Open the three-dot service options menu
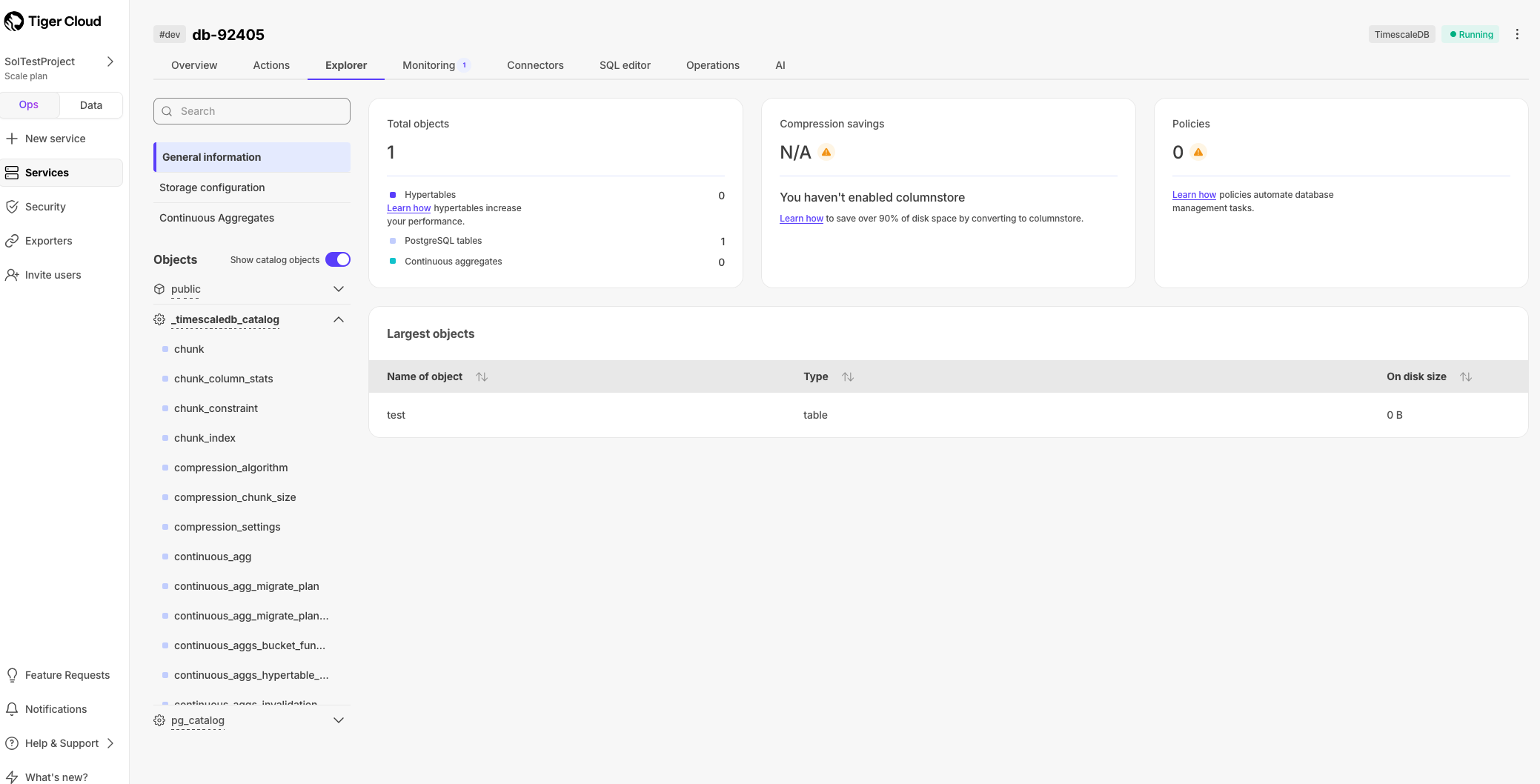This screenshot has height=784, width=1540. 1517,34
